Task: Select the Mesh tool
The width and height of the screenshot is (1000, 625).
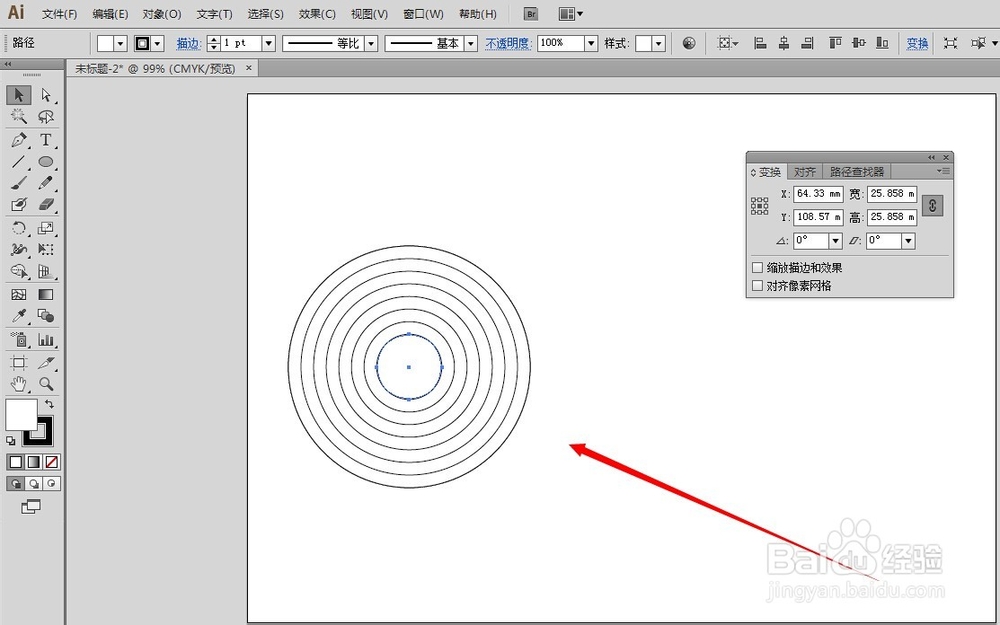Action: [x=18, y=294]
